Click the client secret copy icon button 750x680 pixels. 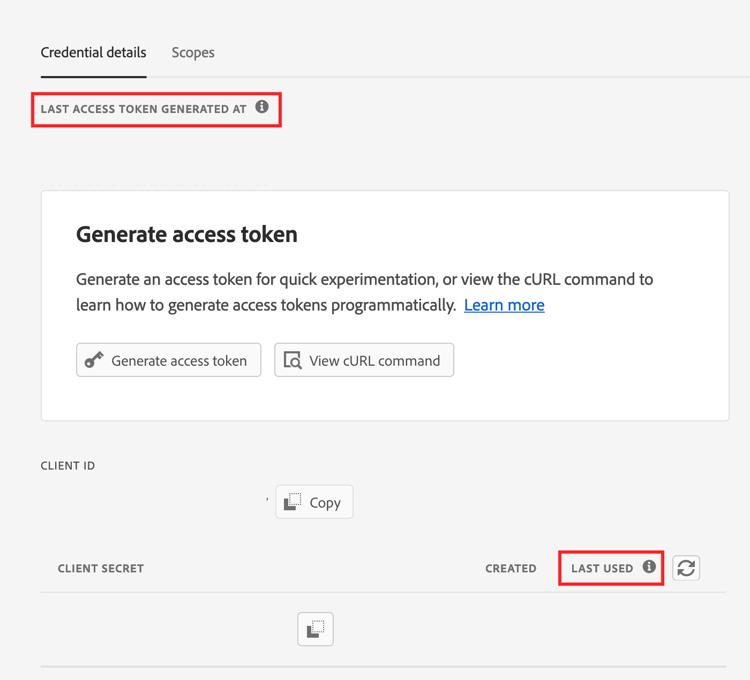click(315, 629)
